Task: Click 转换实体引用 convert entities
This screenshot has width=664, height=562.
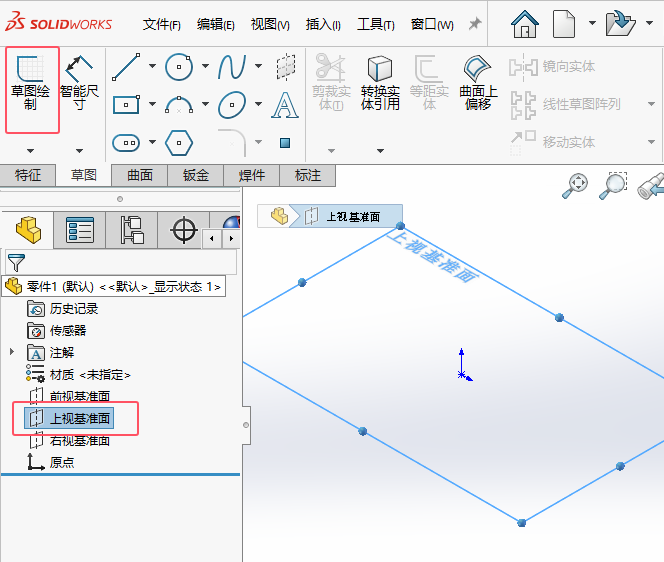Action: [x=380, y=83]
